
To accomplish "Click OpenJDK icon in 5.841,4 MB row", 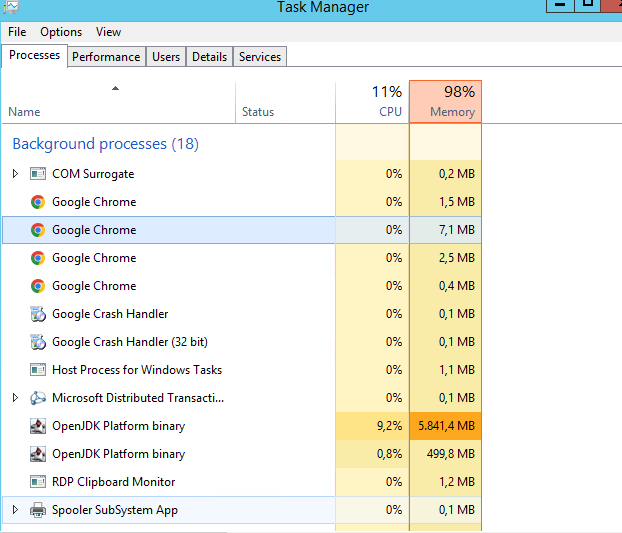I will 38,426.
